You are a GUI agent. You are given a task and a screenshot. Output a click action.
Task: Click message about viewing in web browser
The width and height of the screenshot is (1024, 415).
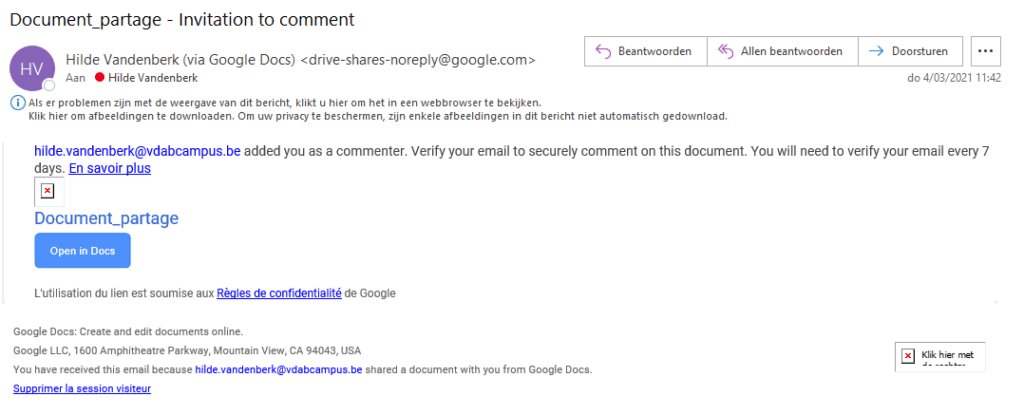[285, 103]
